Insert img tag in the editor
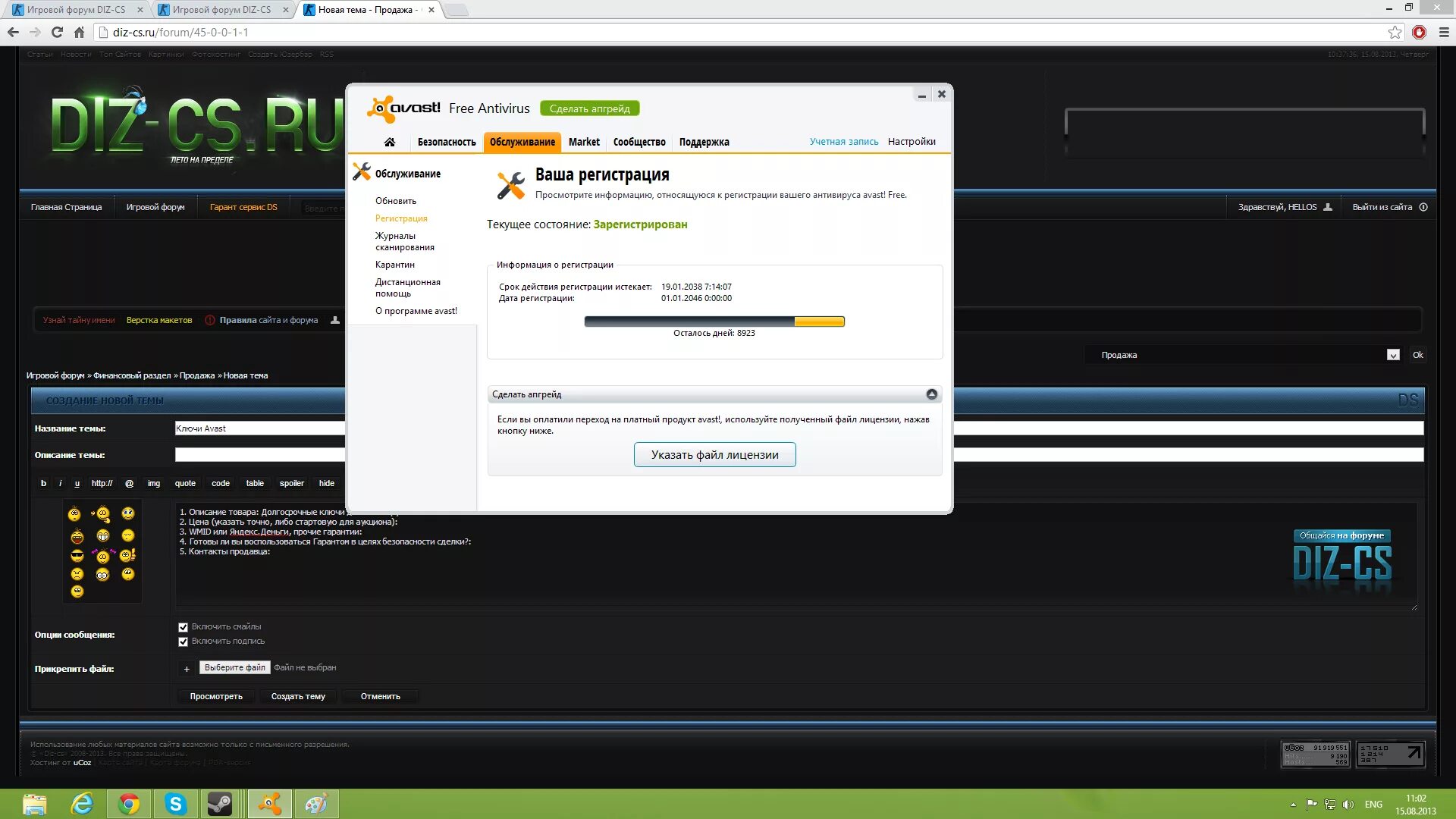Screen dimensions: 1456x819 (x=154, y=483)
